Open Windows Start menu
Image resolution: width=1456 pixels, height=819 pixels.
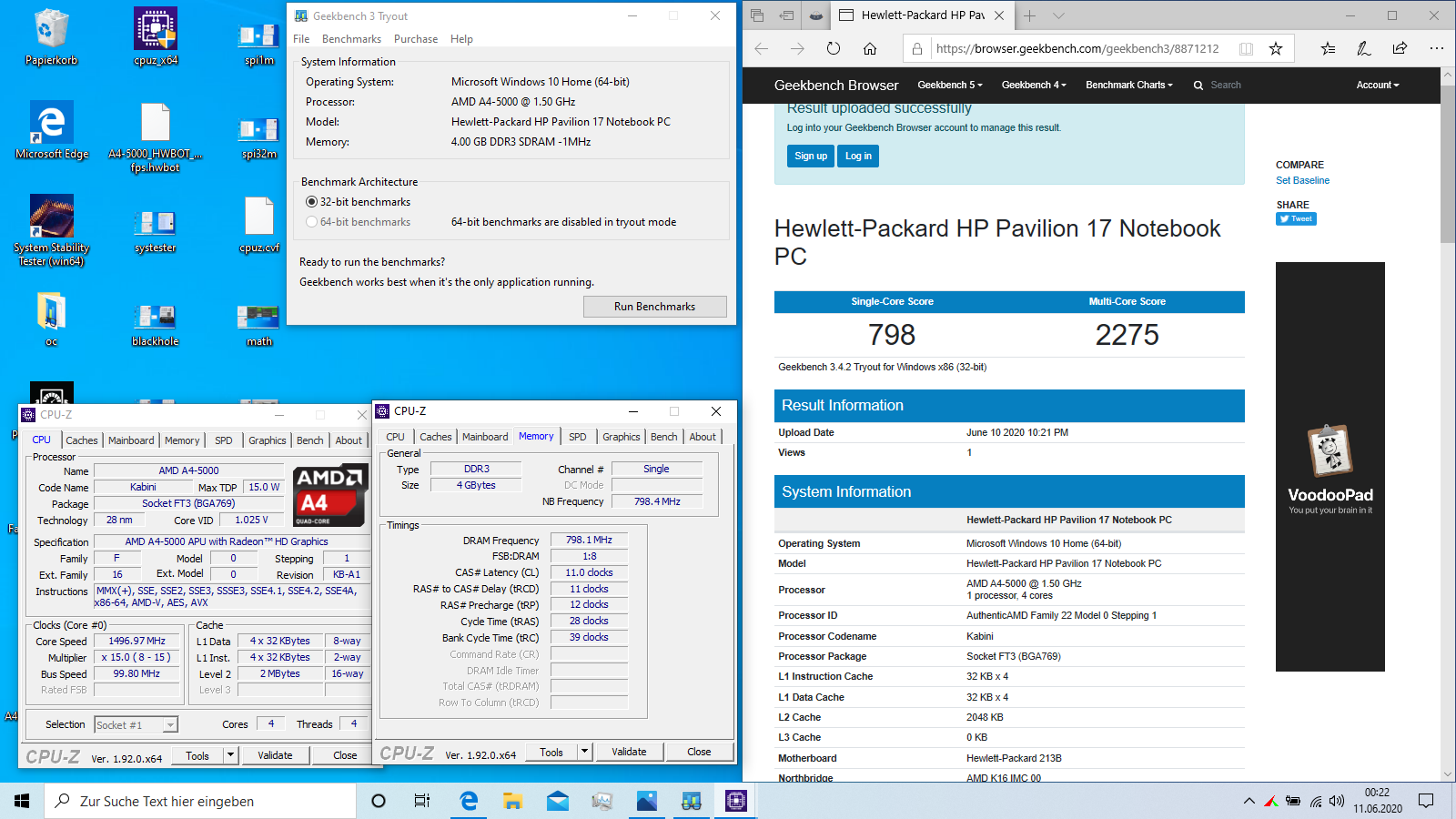point(22,801)
